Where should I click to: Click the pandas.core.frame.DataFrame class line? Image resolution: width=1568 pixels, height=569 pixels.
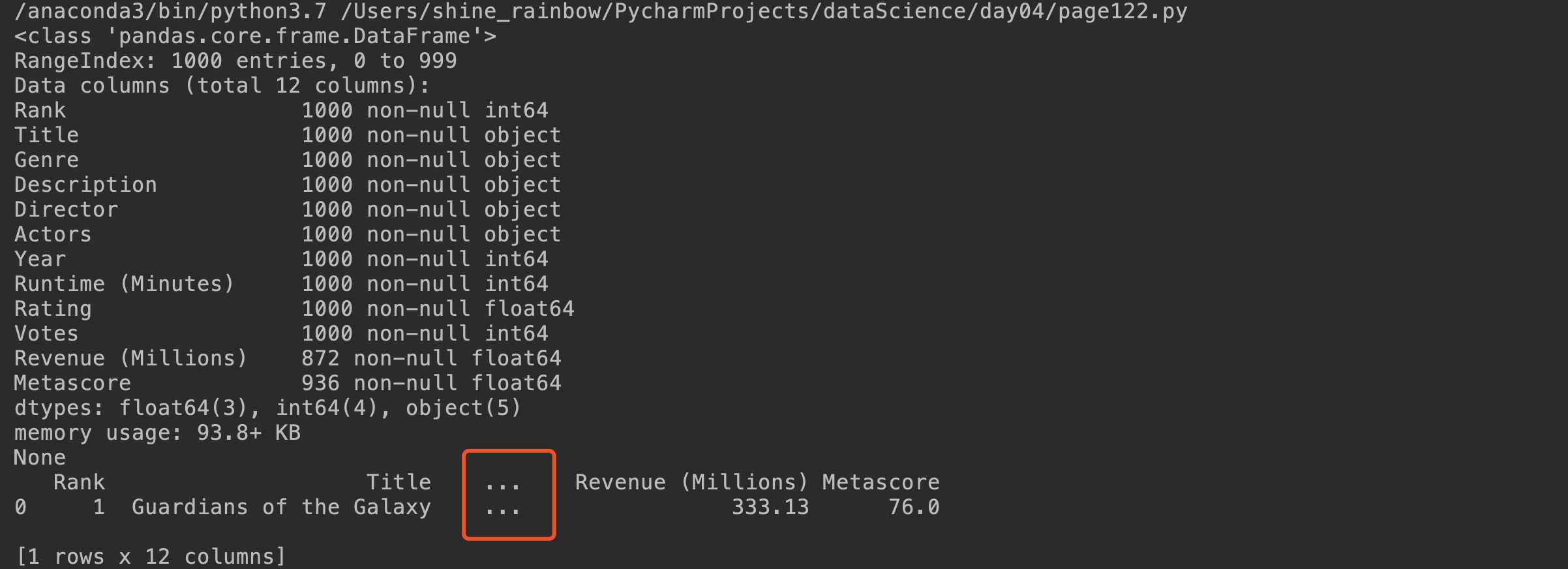(255, 36)
